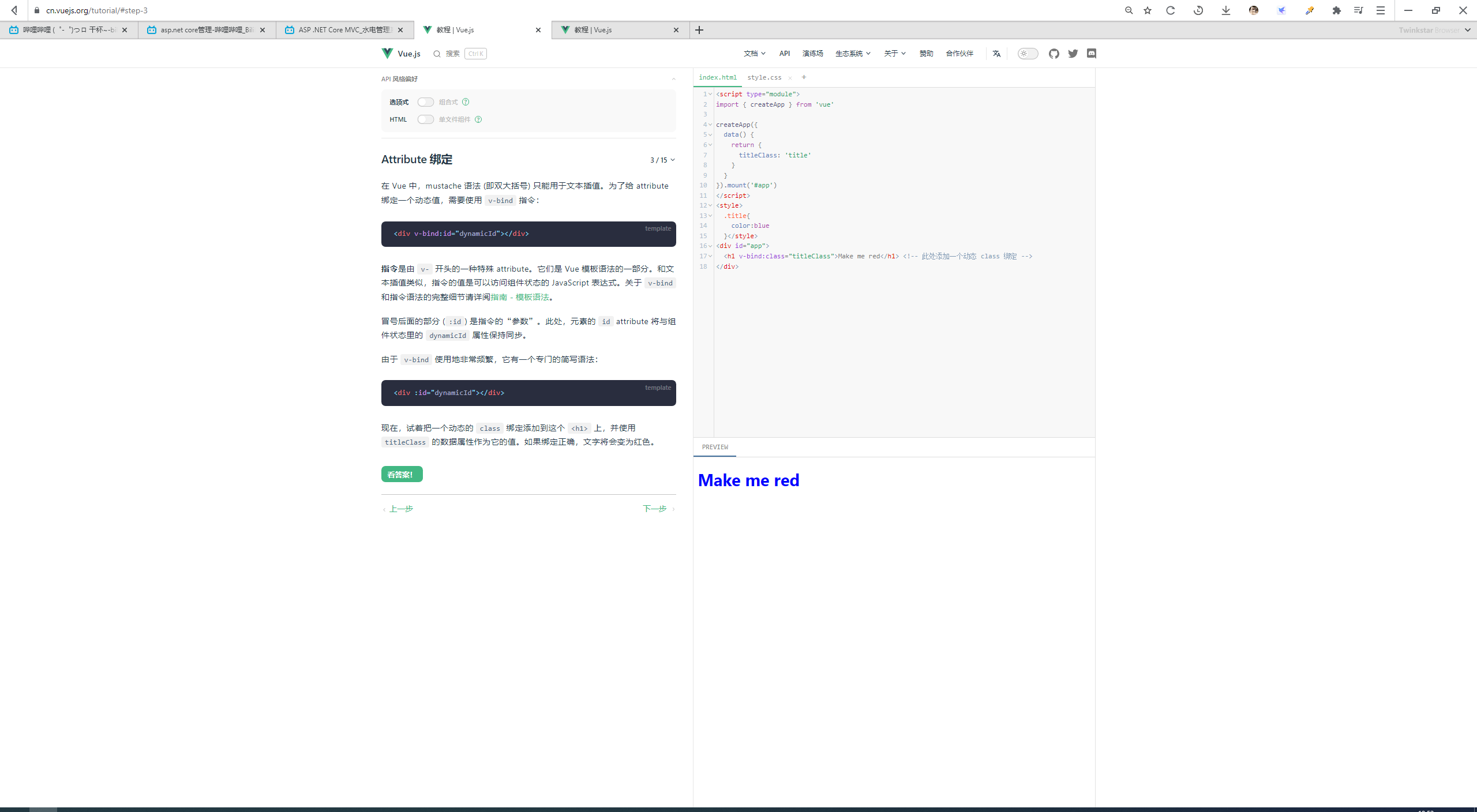Click the pen highlighter extension icon
The width and height of the screenshot is (1477, 812).
(x=1309, y=10)
